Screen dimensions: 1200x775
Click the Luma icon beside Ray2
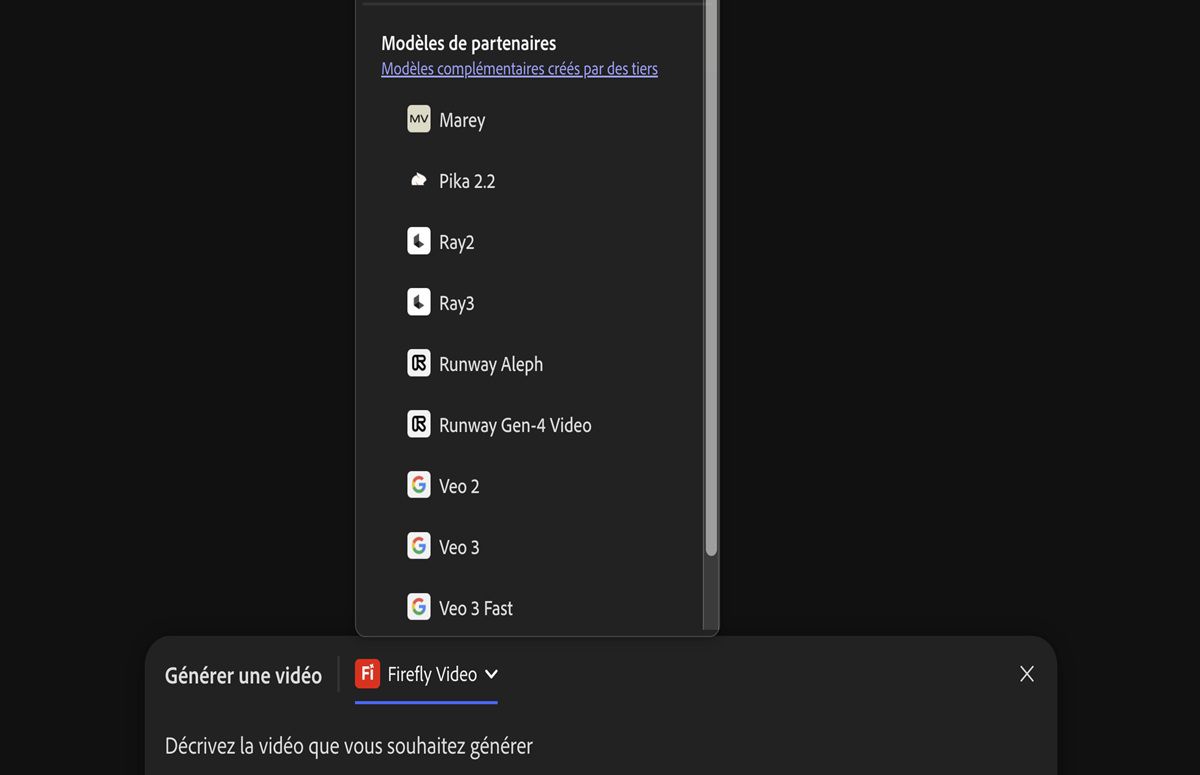pos(419,241)
